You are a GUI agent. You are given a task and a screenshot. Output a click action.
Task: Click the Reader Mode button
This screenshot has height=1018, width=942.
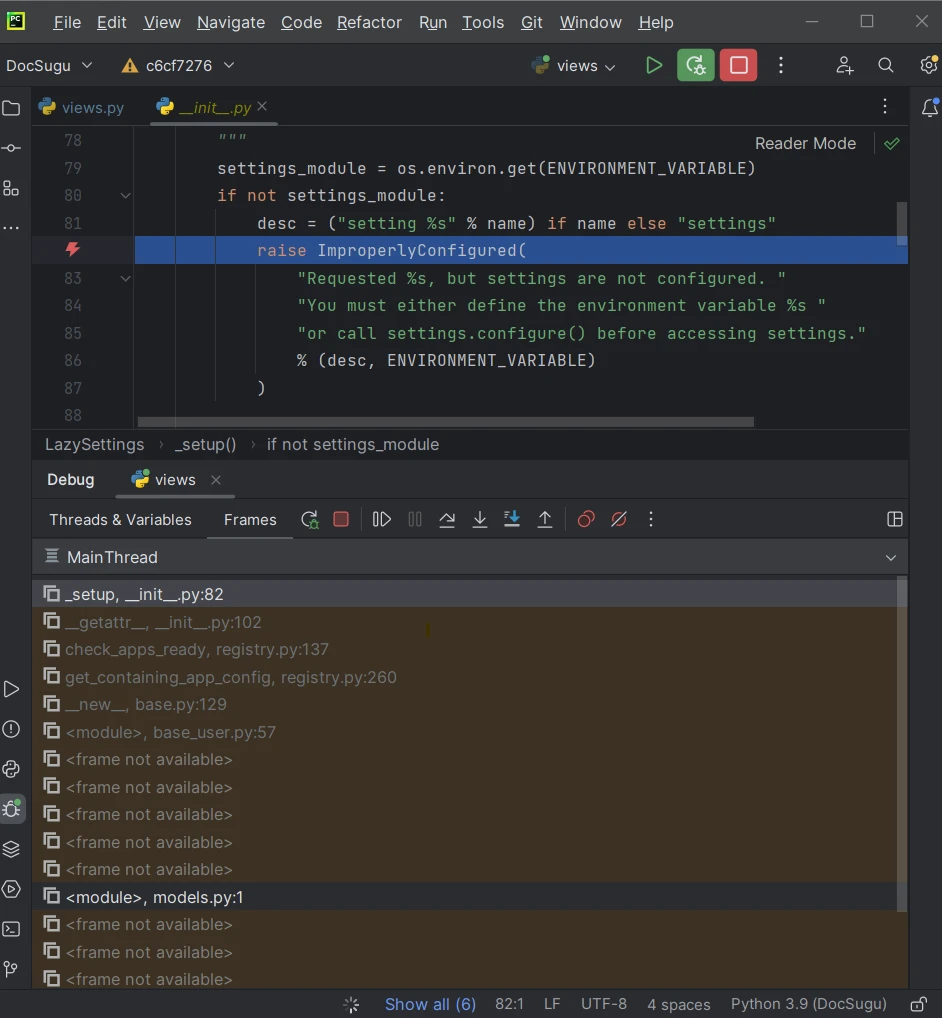coord(805,143)
